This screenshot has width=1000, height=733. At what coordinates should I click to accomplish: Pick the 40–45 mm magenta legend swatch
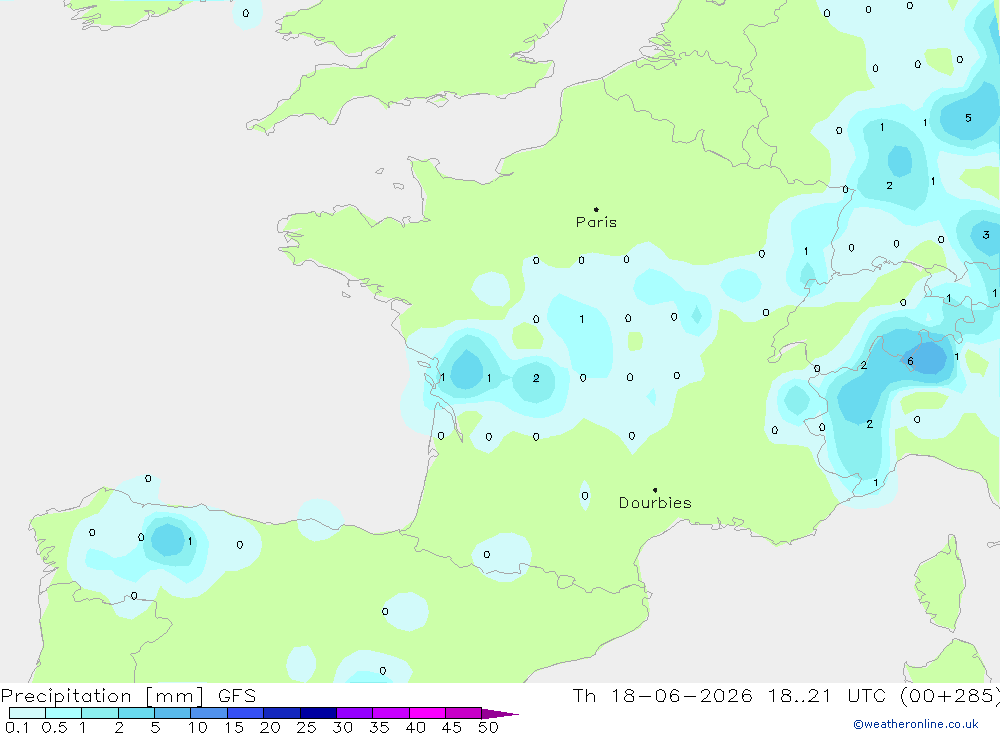pyautogui.click(x=427, y=713)
